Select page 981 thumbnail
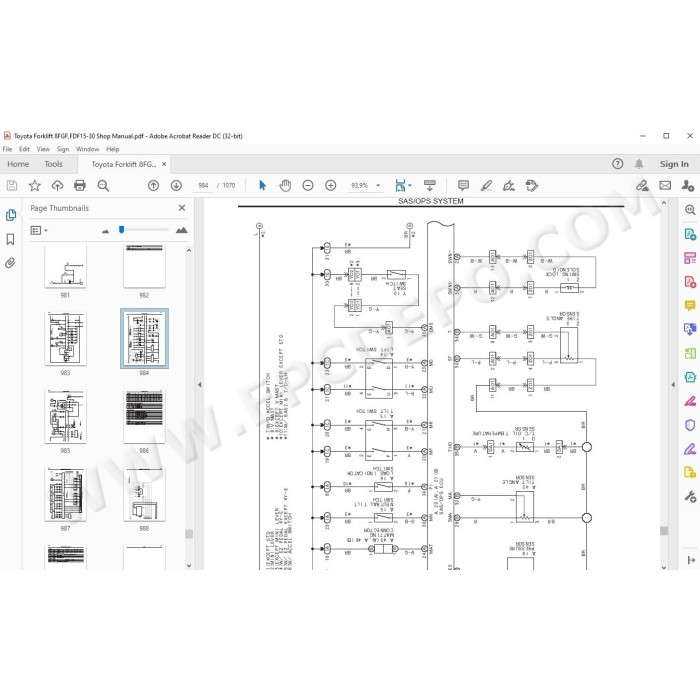 (x=66, y=266)
